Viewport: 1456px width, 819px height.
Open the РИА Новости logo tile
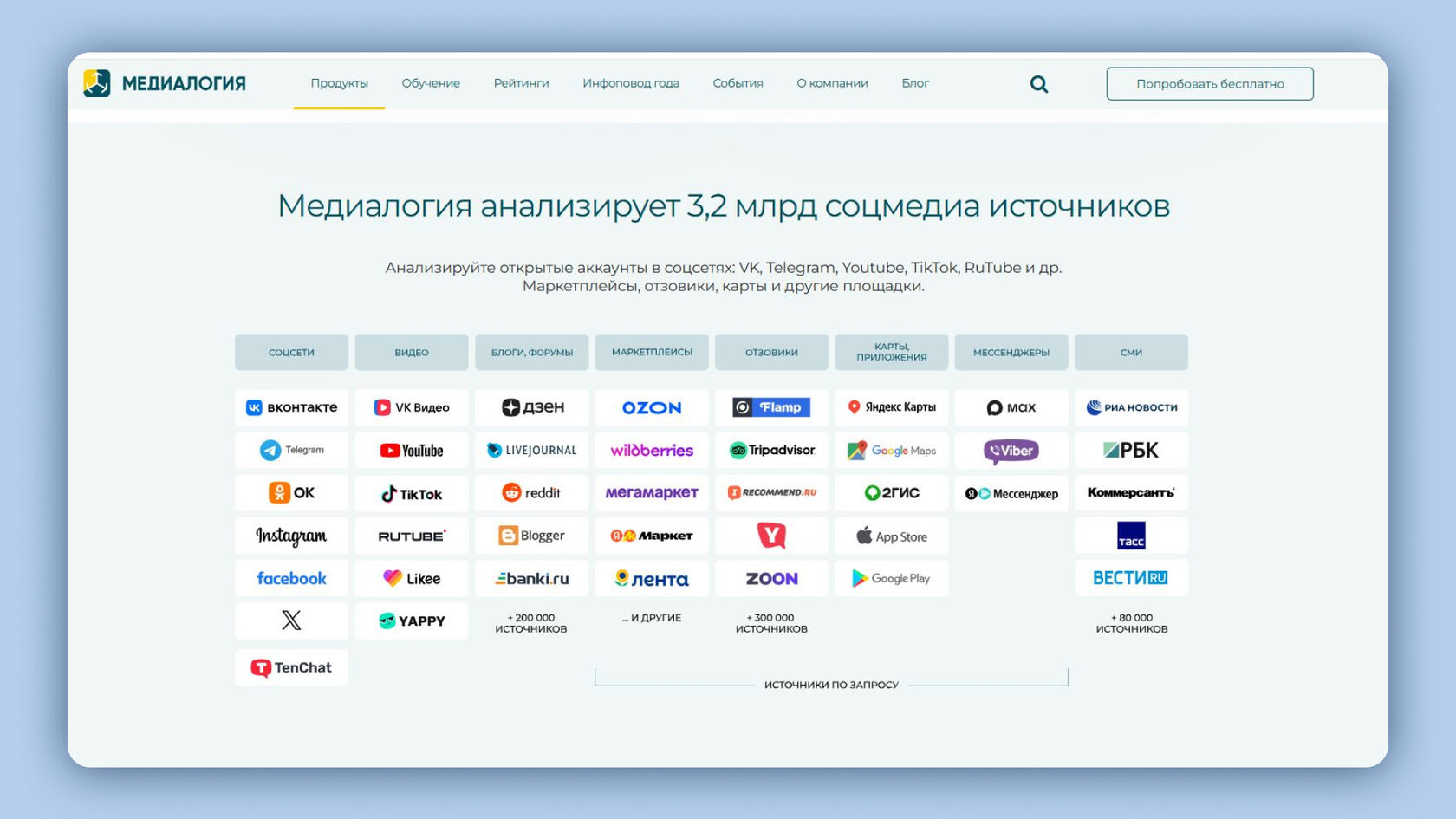(1132, 407)
